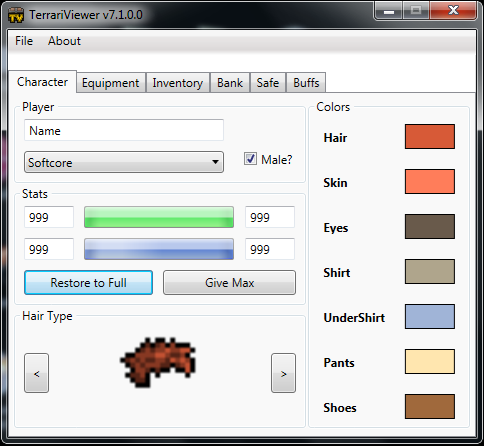Click the 'UnderShirt' label in Colors
This screenshot has width=484, height=446.
click(x=354, y=318)
